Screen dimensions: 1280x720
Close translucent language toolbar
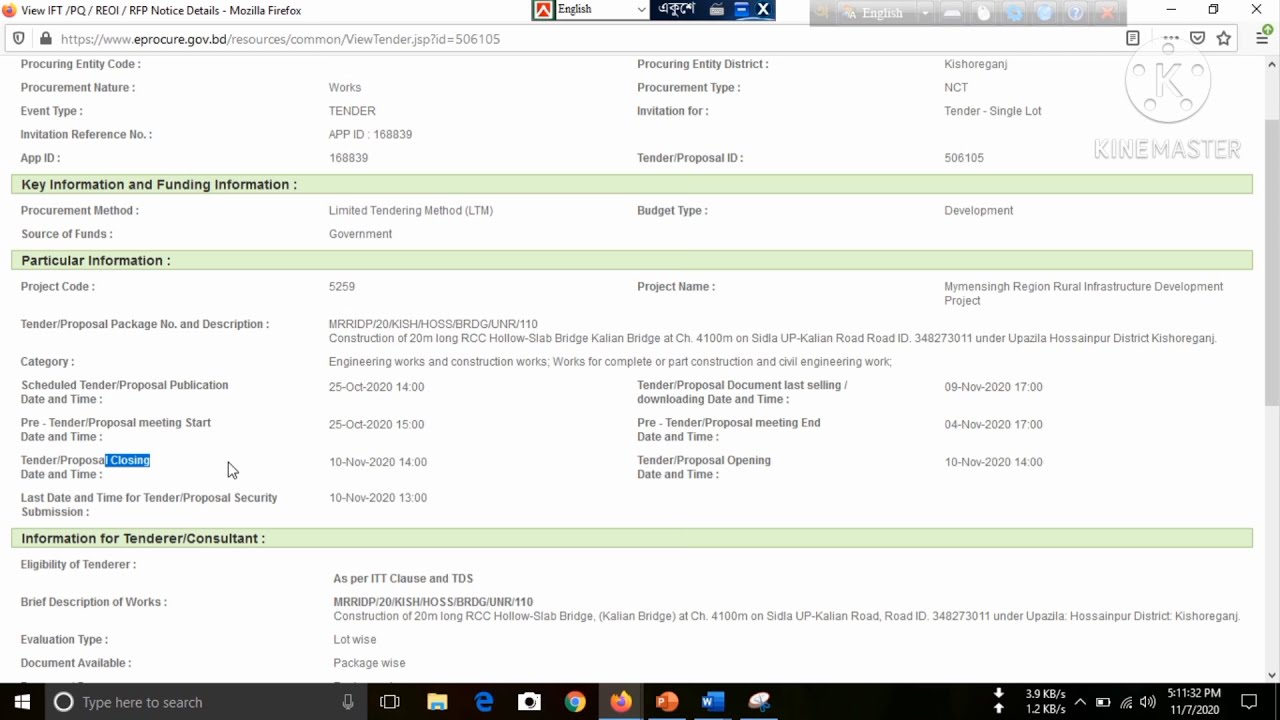click(1107, 13)
